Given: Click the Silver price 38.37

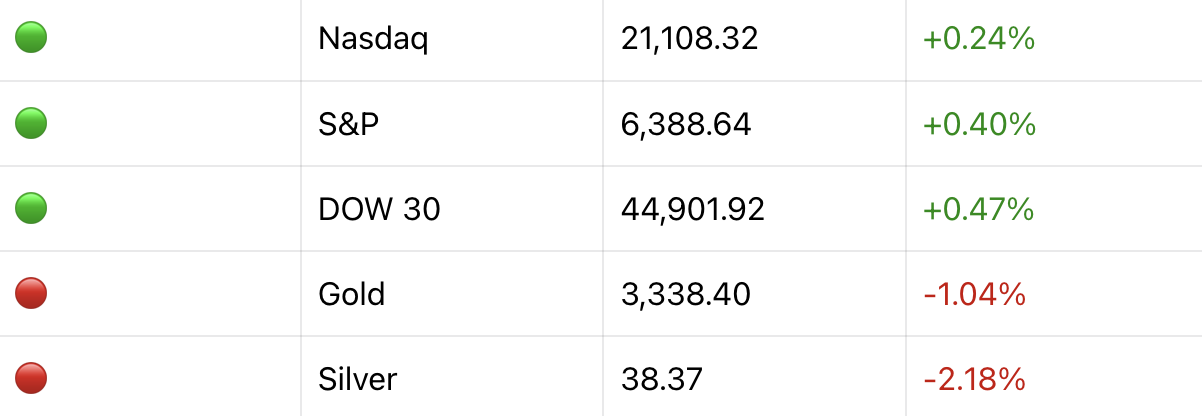Looking at the screenshot, I should 661,379.
